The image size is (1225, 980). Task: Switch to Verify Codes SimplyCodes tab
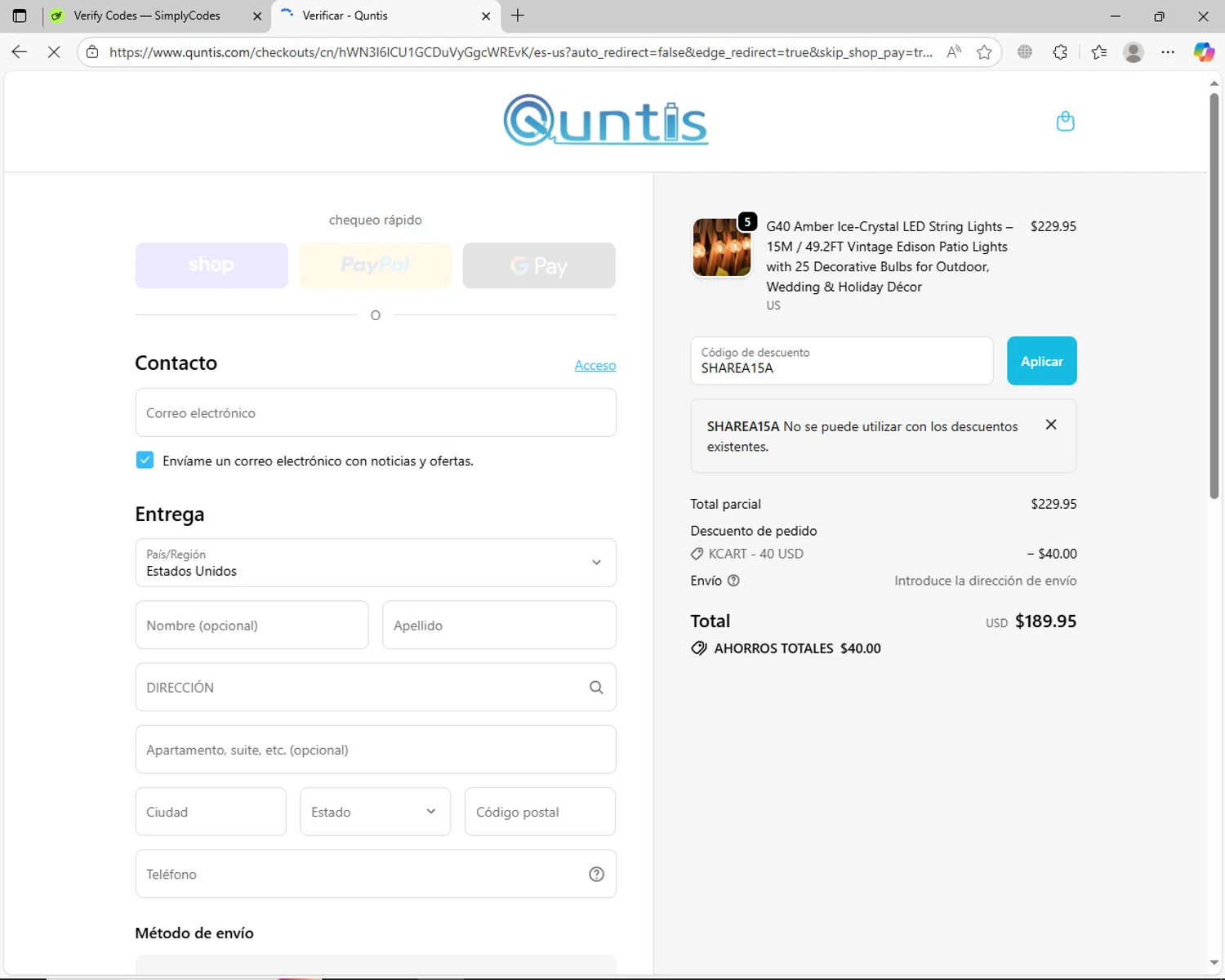(155, 16)
